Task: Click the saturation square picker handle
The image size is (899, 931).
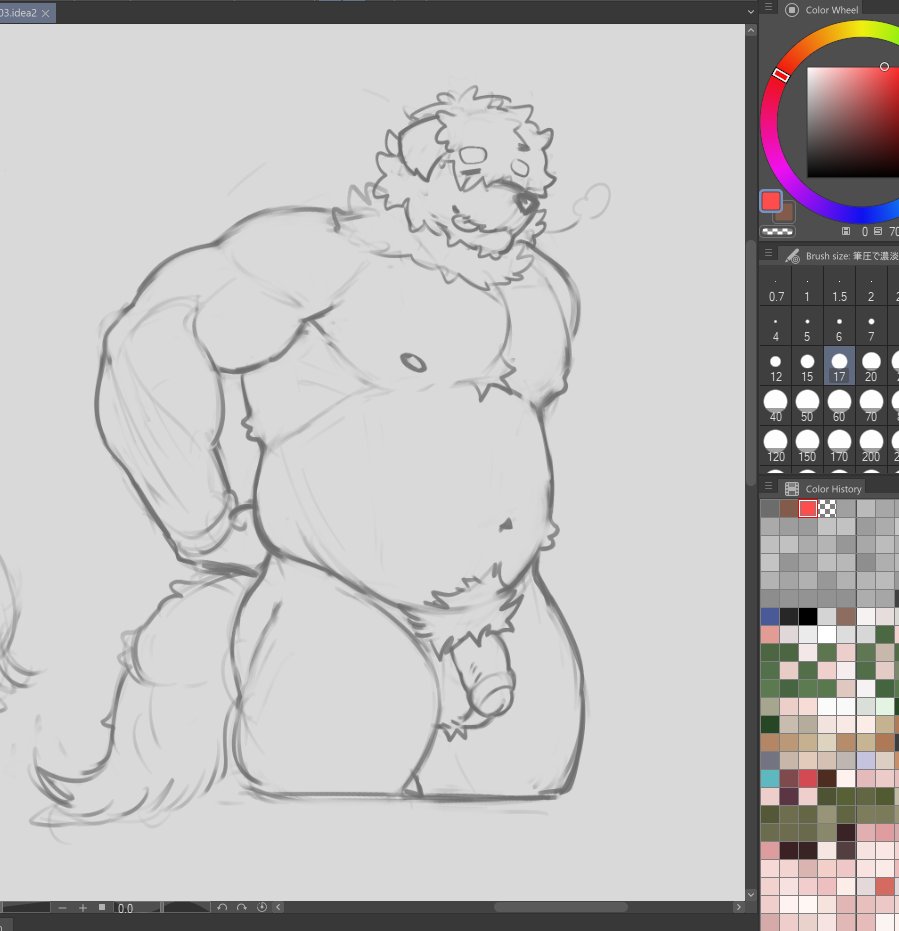Action: 884,66
